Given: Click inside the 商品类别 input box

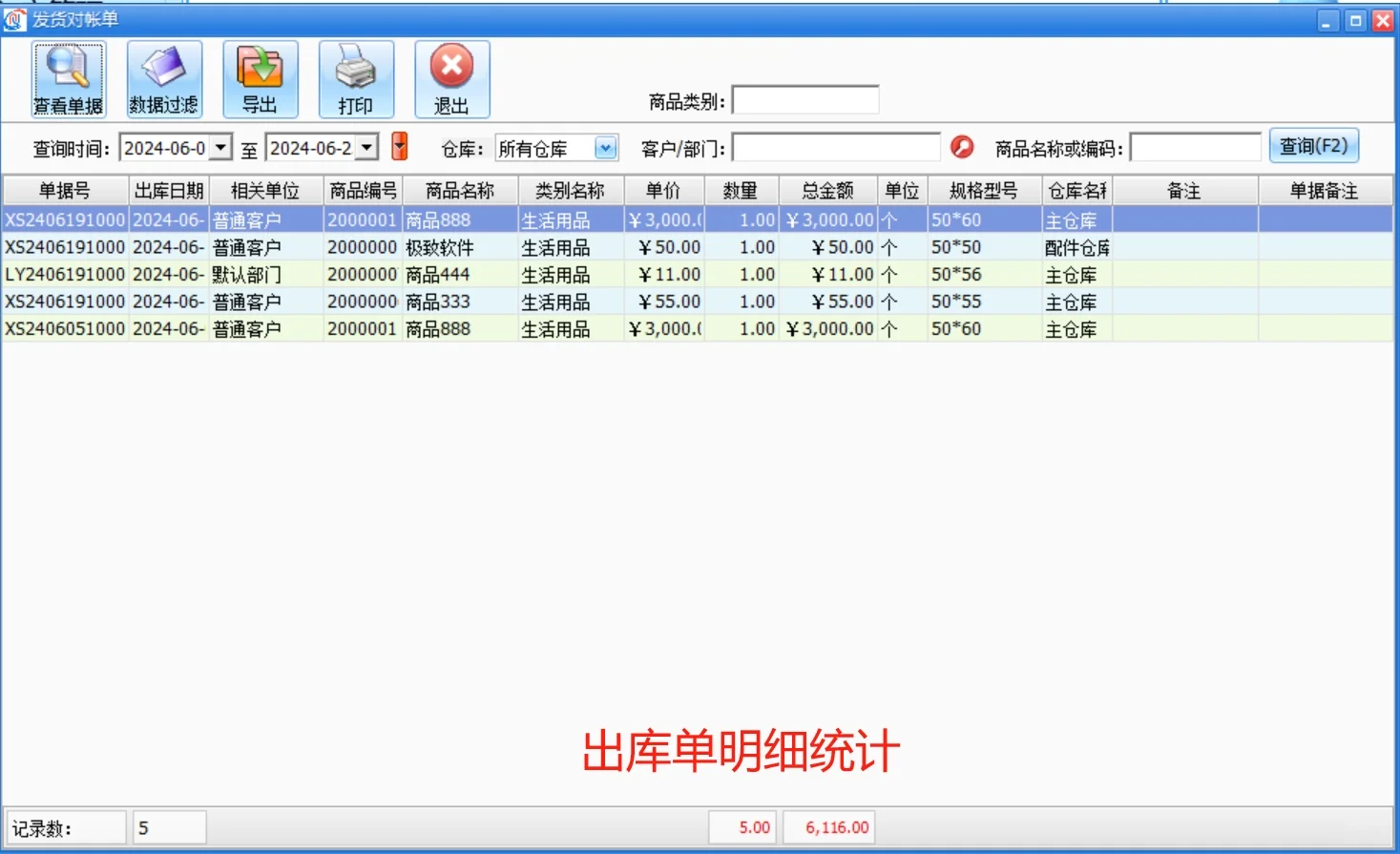Looking at the screenshot, I should (806, 98).
